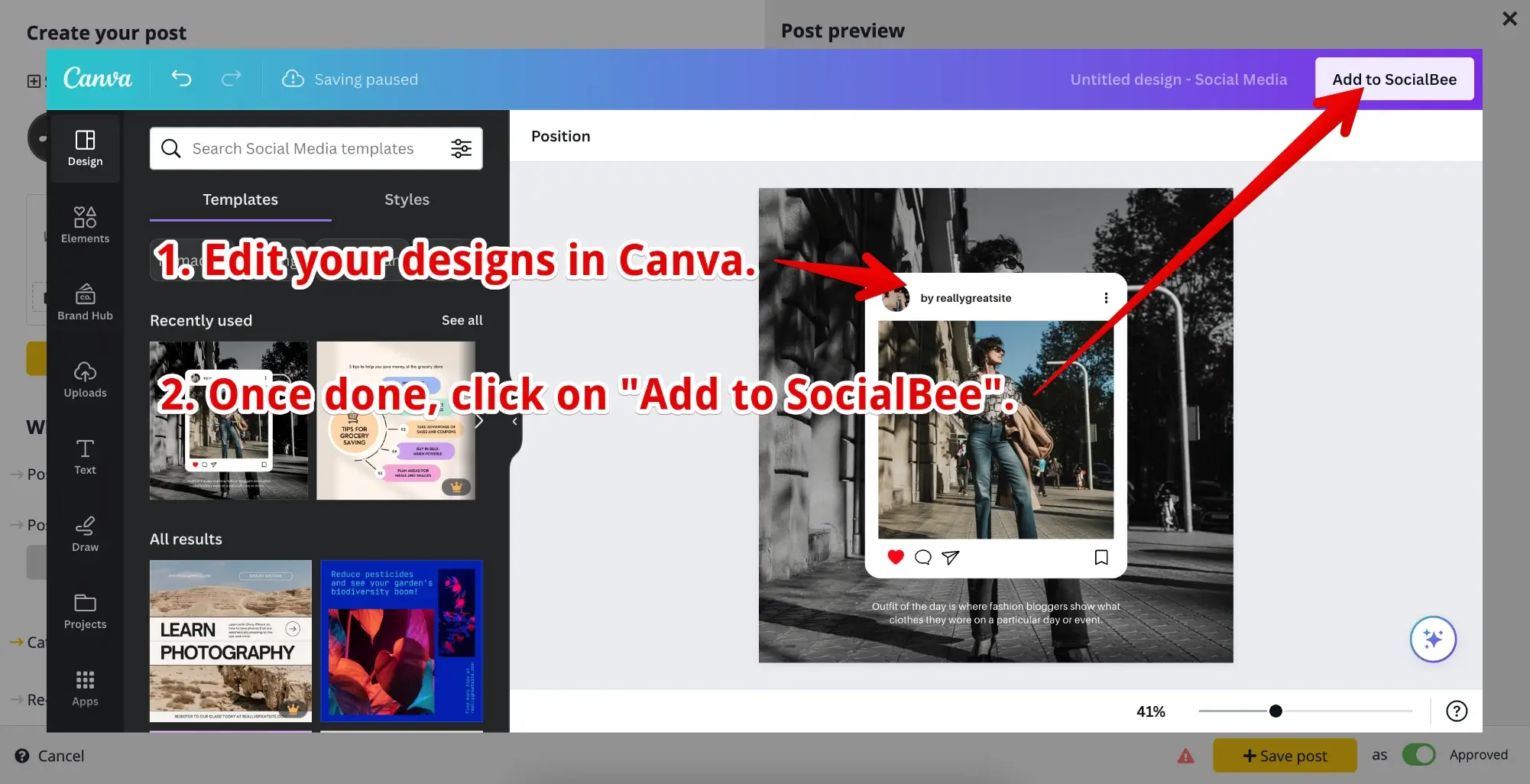The width and height of the screenshot is (1530, 784).
Task: Click the profile avatar in the design
Action: (x=896, y=299)
